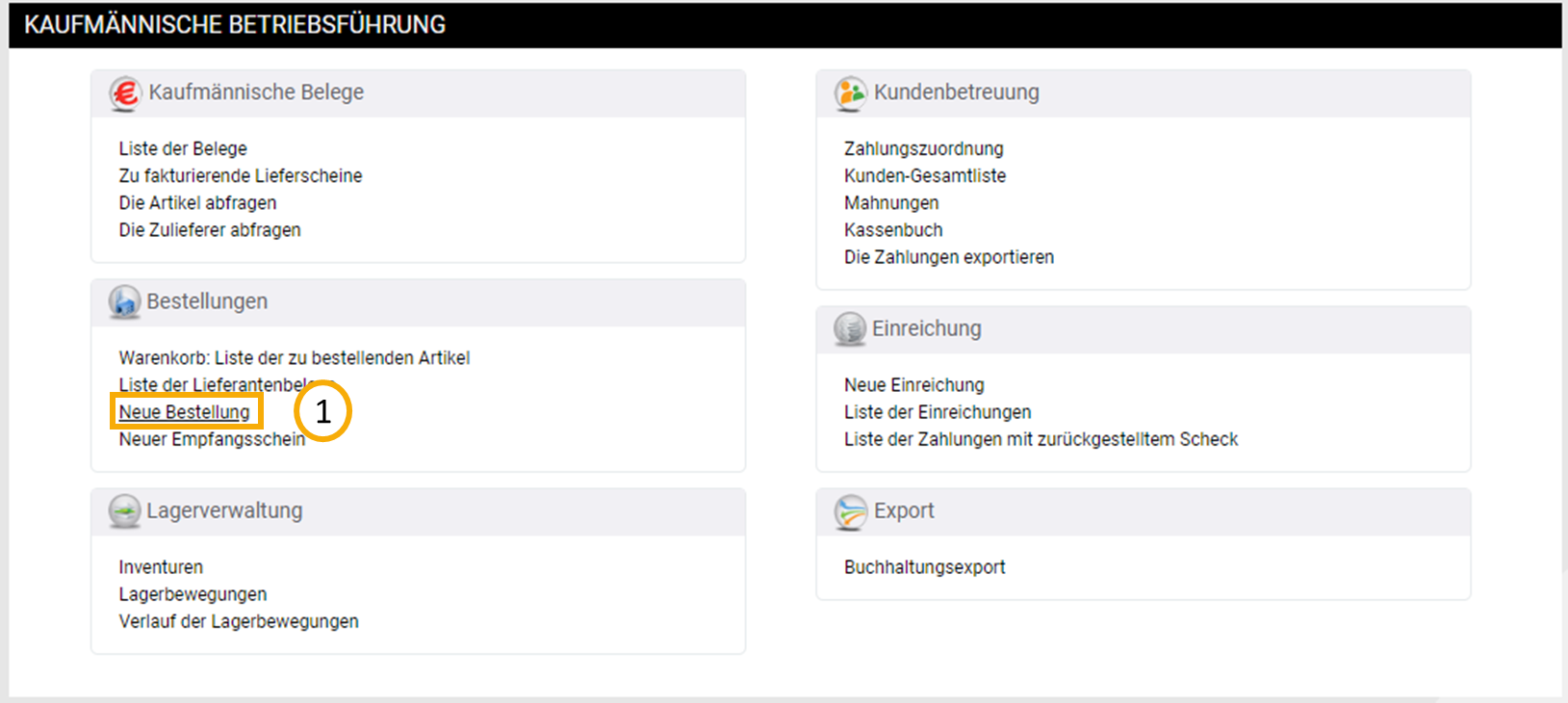Click the Lagerverwaltung section icon
This screenshot has width=1568, height=703.
pyautogui.click(x=124, y=511)
